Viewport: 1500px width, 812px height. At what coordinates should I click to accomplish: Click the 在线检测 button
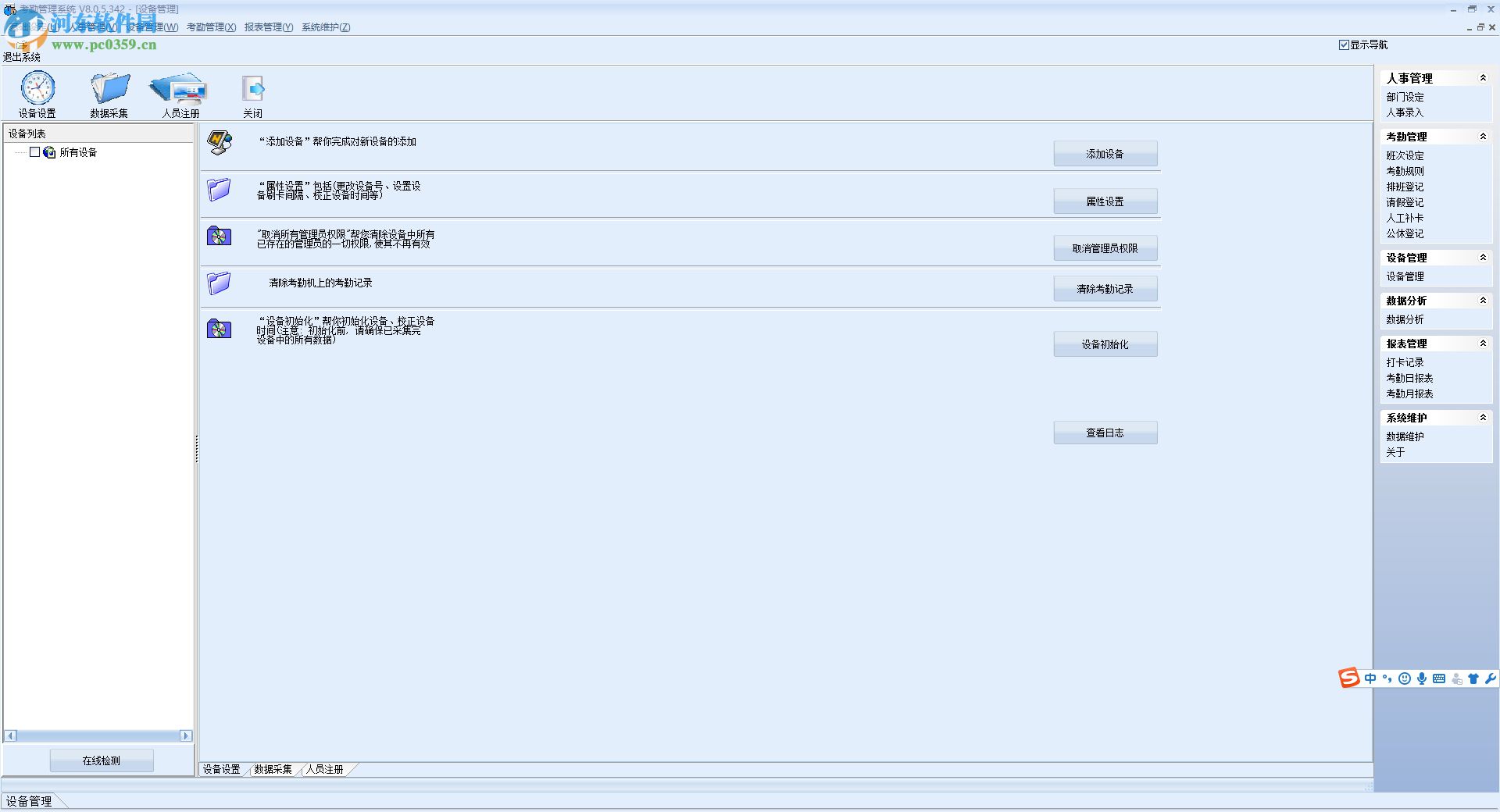point(102,760)
